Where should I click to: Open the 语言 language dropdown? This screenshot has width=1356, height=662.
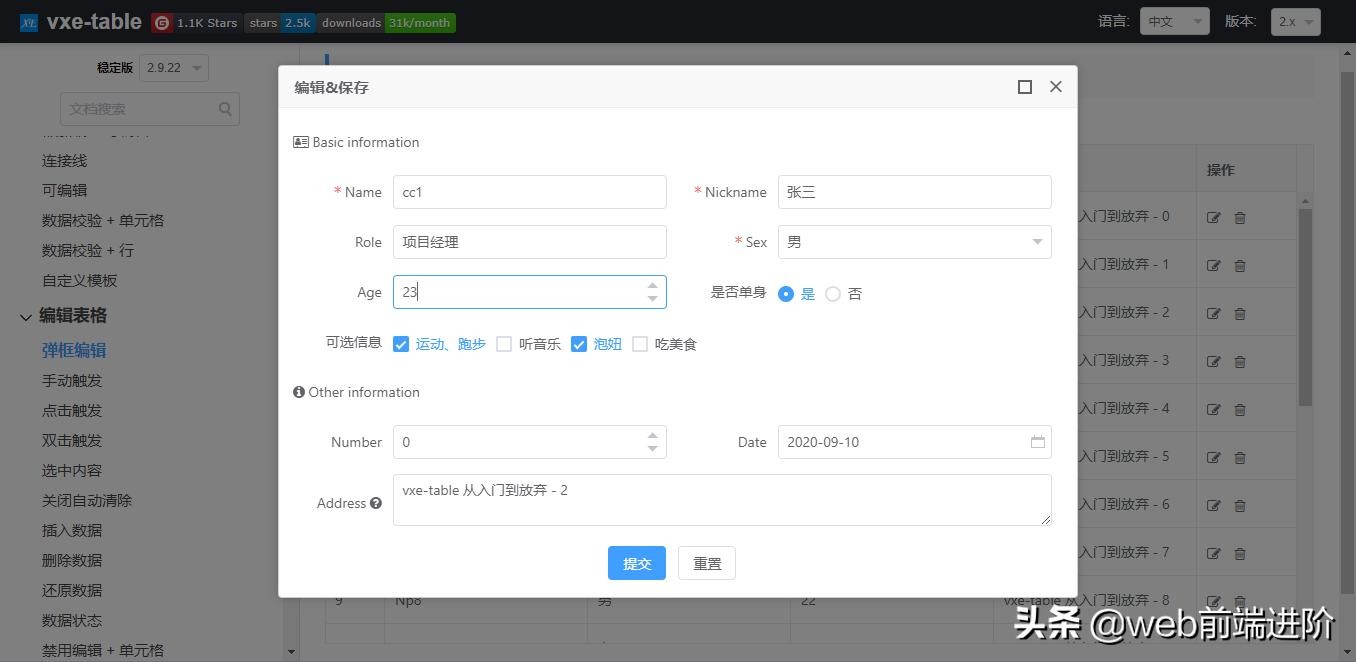coord(1174,21)
